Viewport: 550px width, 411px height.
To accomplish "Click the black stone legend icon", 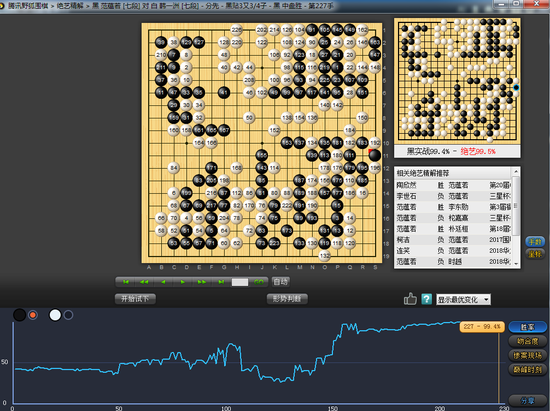I will 20,315.
